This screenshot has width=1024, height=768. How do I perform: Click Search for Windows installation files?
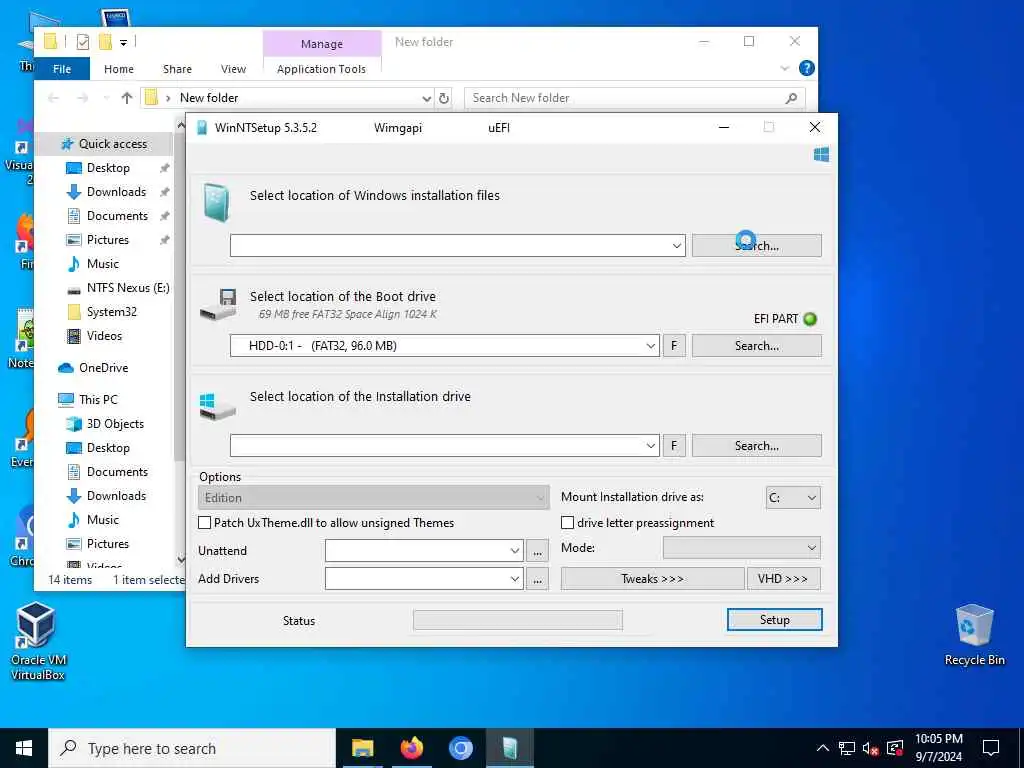coord(757,246)
